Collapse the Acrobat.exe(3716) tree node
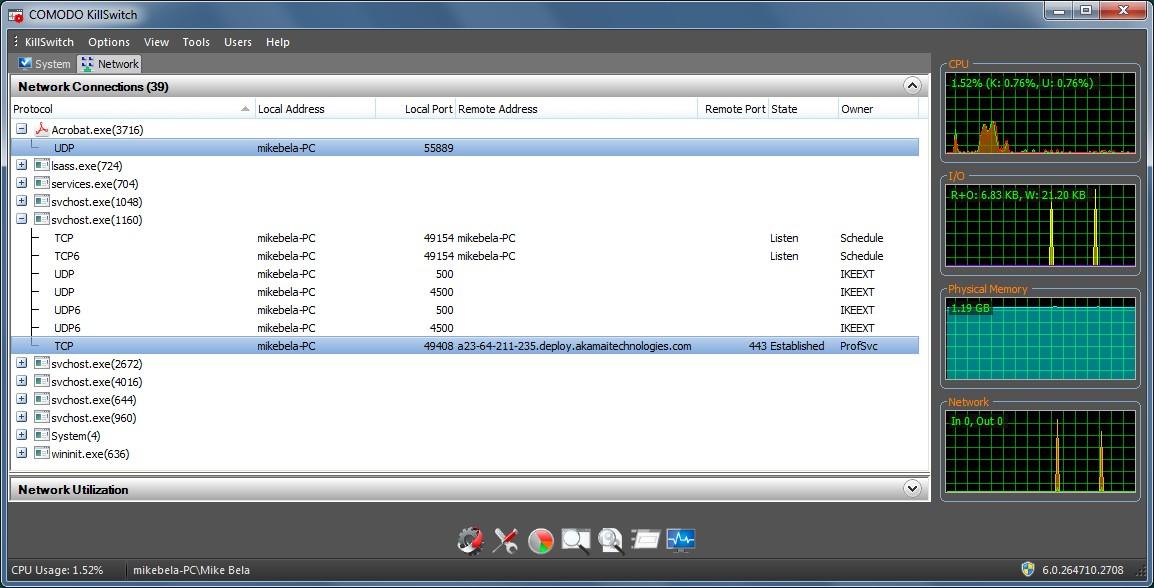The width and height of the screenshot is (1154, 588). (21, 129)
